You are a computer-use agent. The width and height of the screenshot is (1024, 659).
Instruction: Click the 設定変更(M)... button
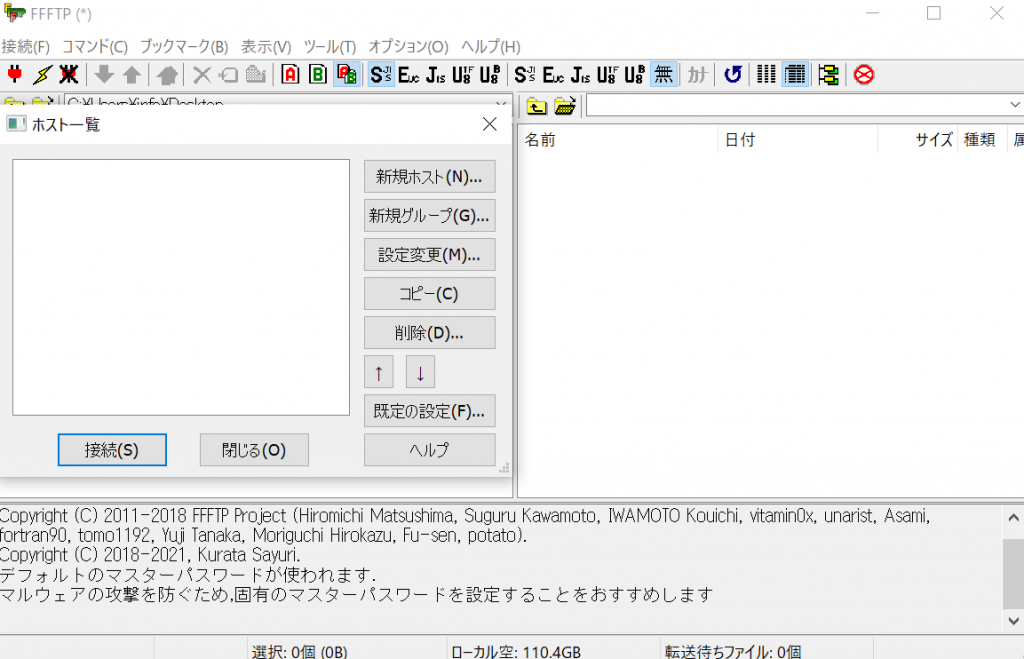[x=430, y=255]
